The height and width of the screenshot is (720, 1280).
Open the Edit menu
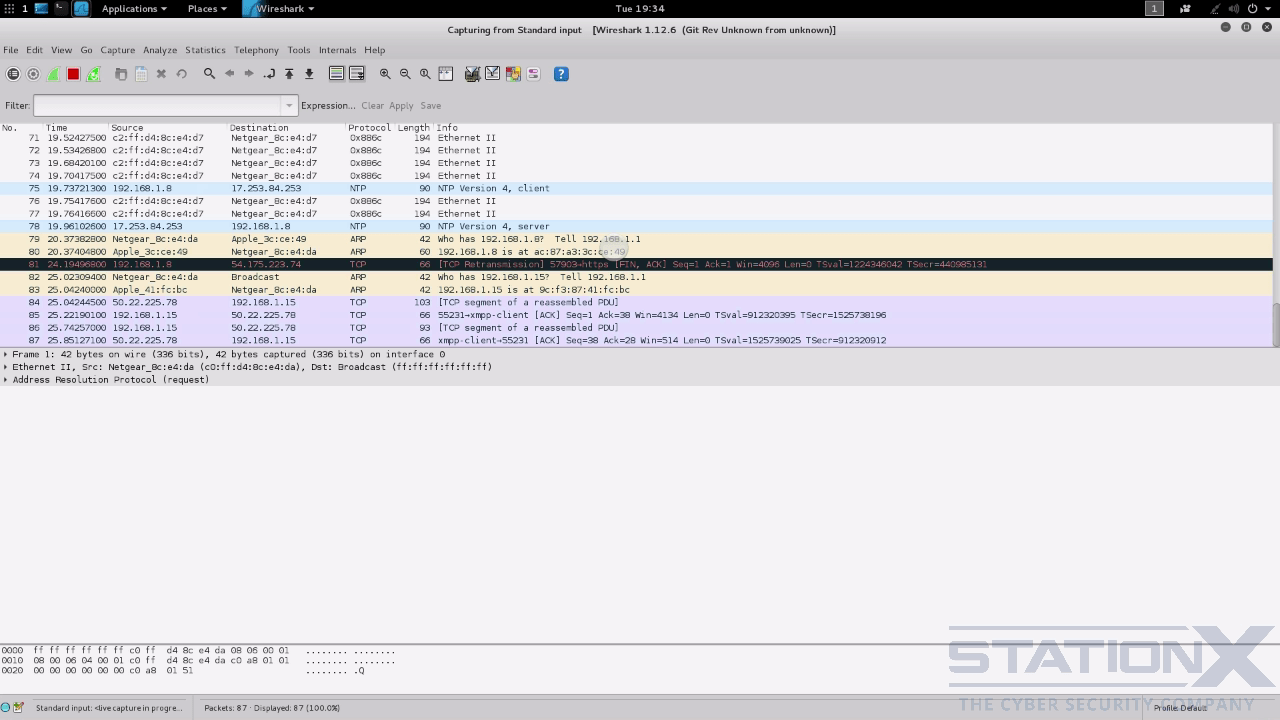click(35, 50)
